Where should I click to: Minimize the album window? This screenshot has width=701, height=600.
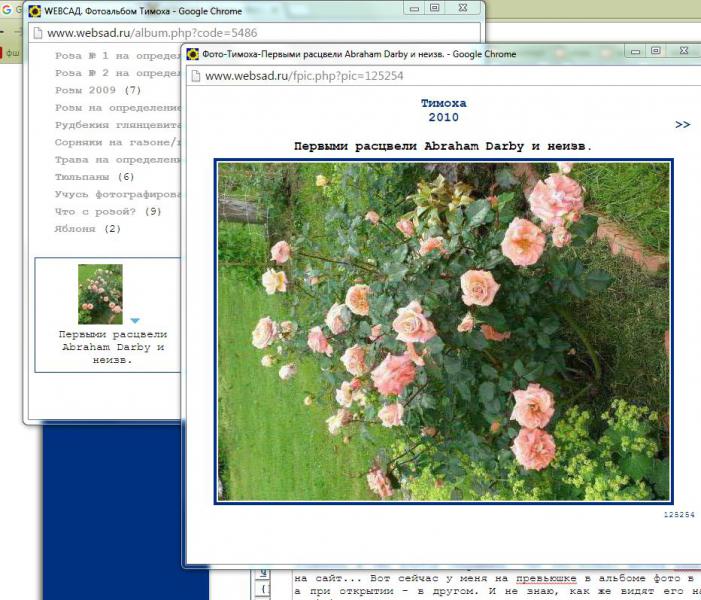tap(412, 7)
